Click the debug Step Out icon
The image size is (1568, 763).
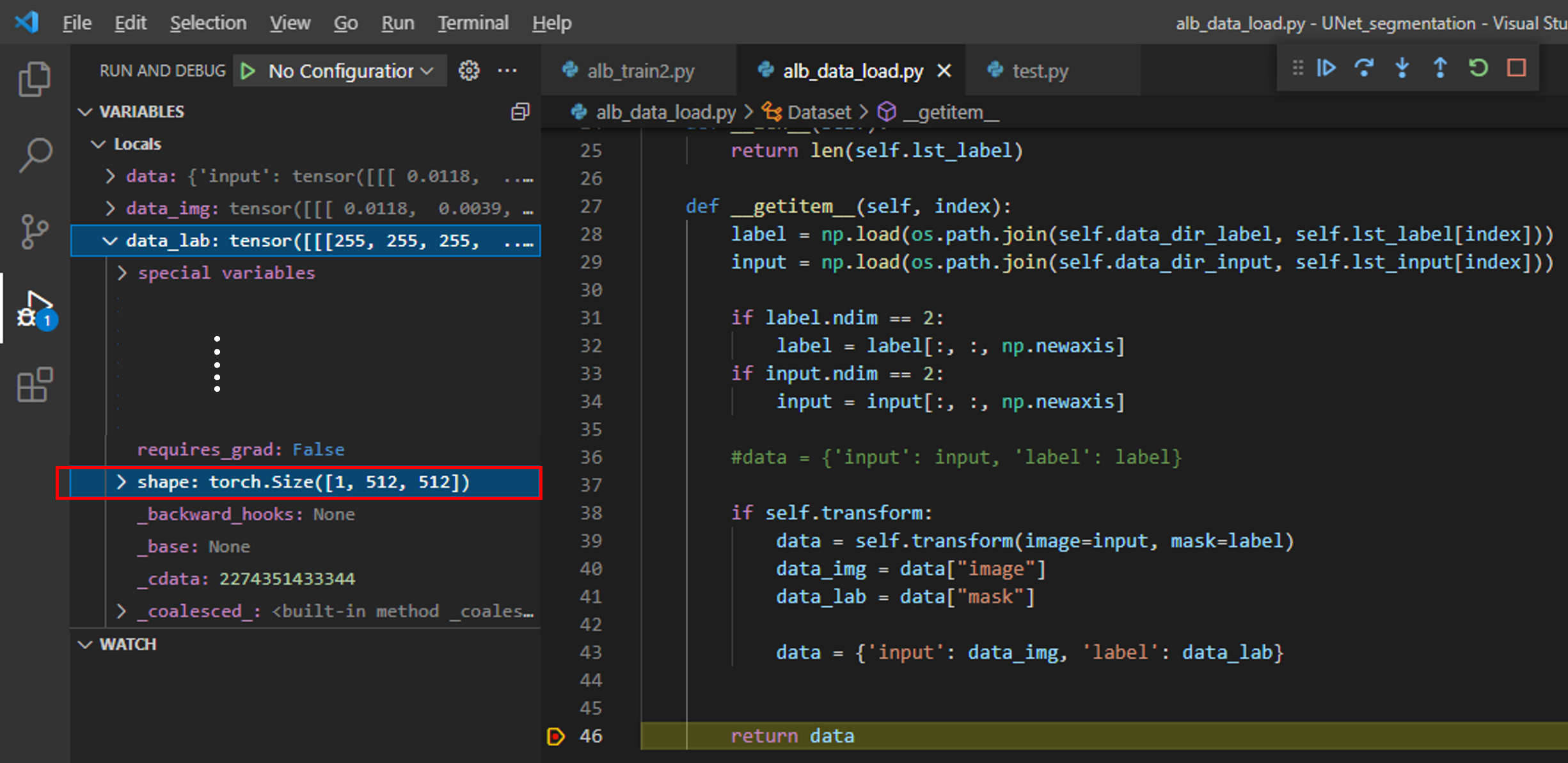1440,68
